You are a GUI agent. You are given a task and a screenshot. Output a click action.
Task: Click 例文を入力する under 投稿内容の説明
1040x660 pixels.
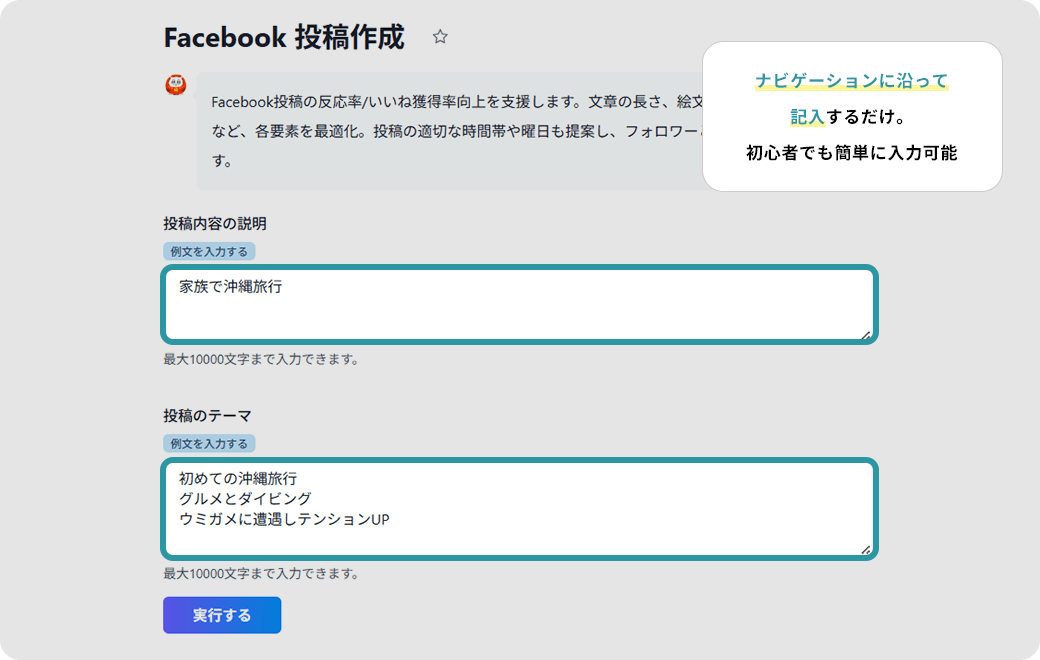[x=209, y=251]
